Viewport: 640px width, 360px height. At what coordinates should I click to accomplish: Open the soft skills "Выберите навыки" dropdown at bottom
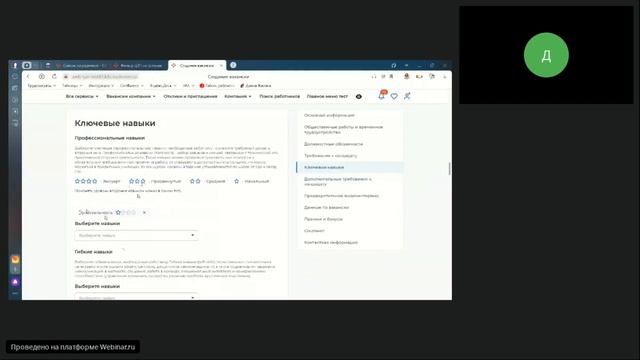click(136, 297)
